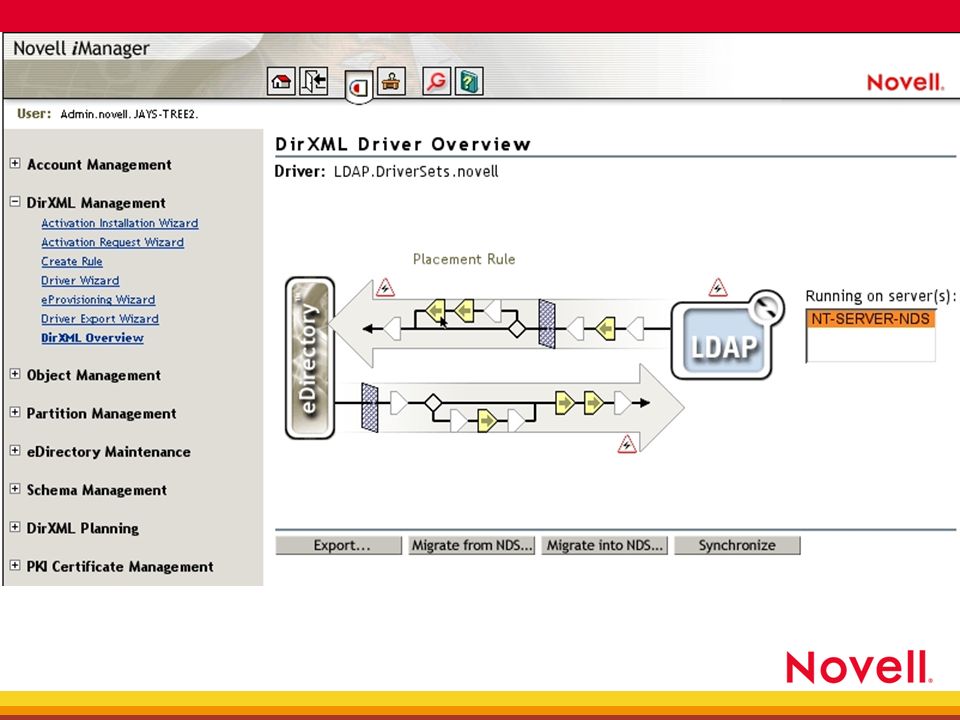Click the Admin.novell.JAYS-TREE2. user text
The width and height of the screenshot is (960, 720).
pyautogui.click(x=129, y=114)
